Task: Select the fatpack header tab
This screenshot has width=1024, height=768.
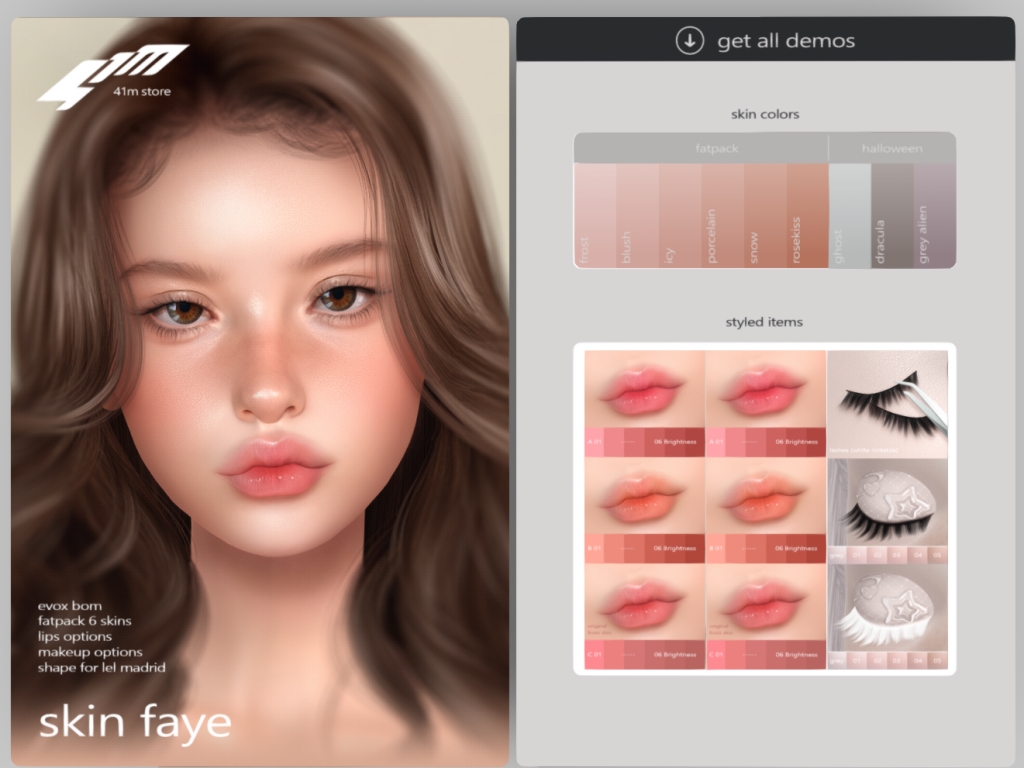Action: 701,148
